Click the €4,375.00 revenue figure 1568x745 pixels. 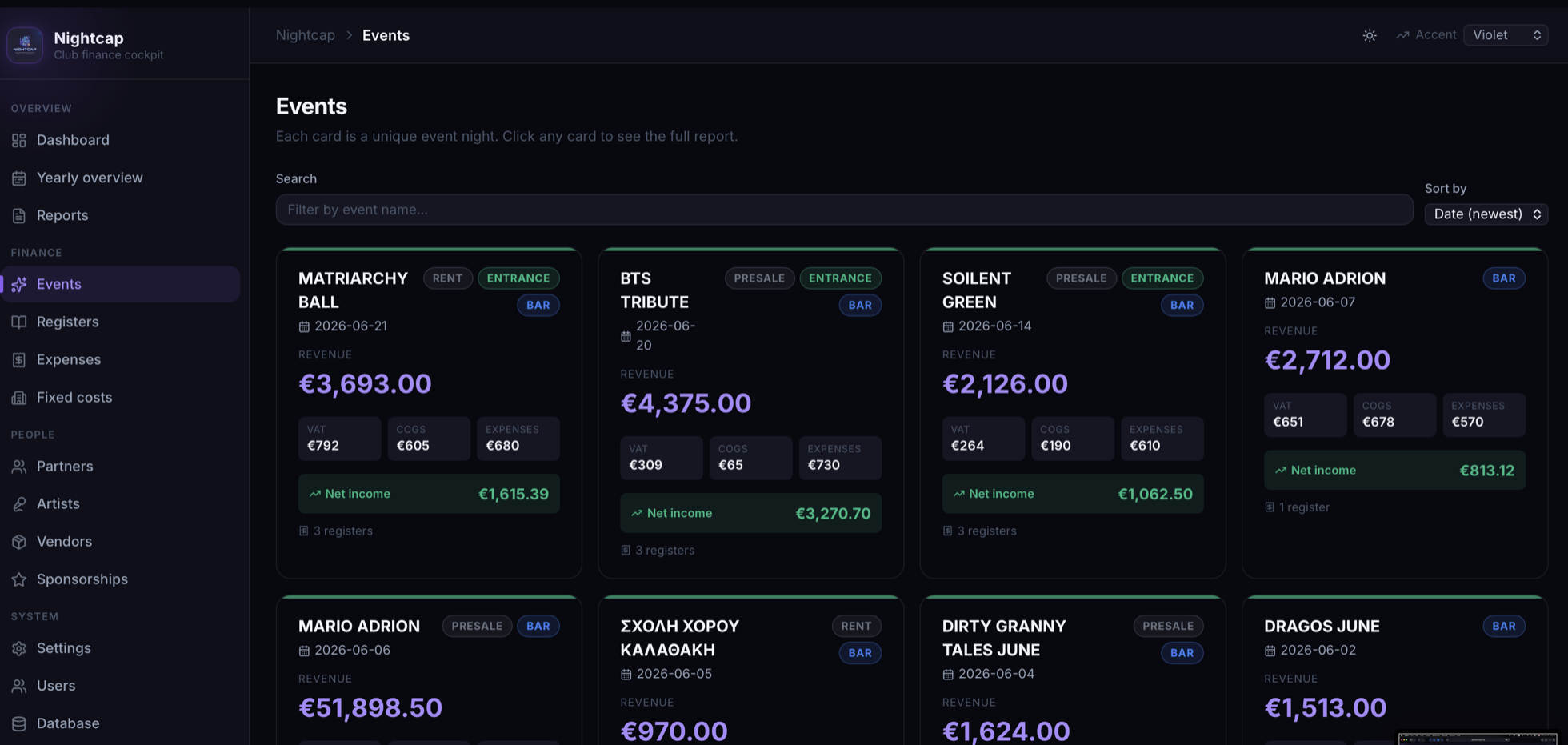686,403
